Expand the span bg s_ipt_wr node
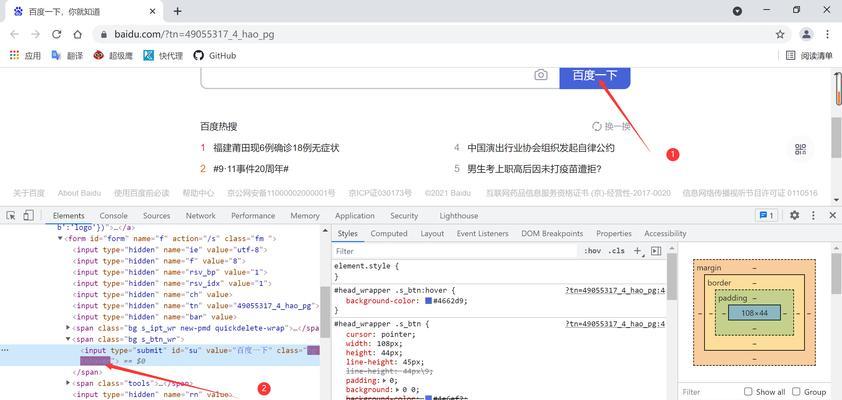 click(x=68, y=327)
